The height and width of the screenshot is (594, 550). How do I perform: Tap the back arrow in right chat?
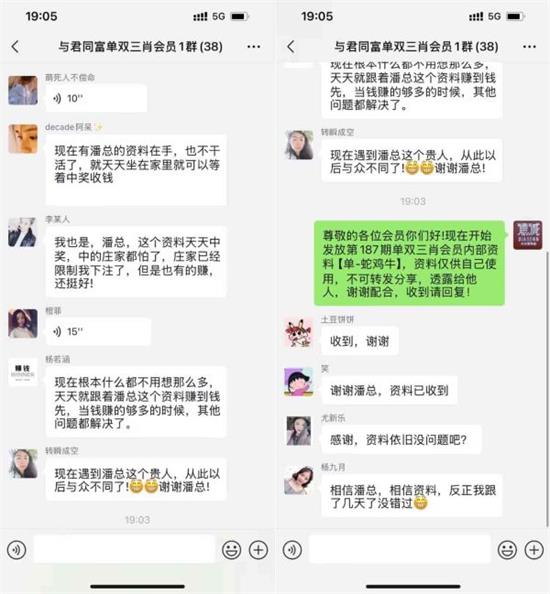[291, 47]
